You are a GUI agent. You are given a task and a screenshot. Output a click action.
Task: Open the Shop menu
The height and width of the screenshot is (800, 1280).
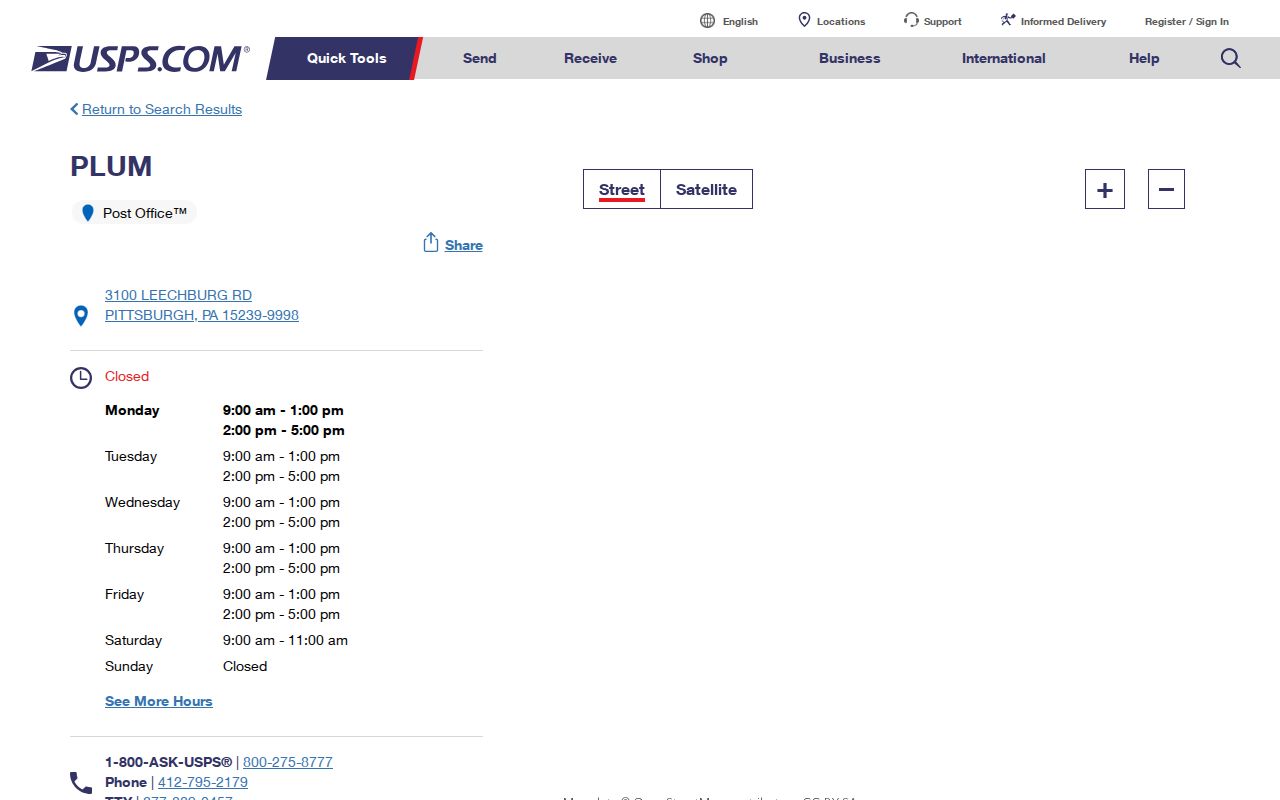pos(710,58)
